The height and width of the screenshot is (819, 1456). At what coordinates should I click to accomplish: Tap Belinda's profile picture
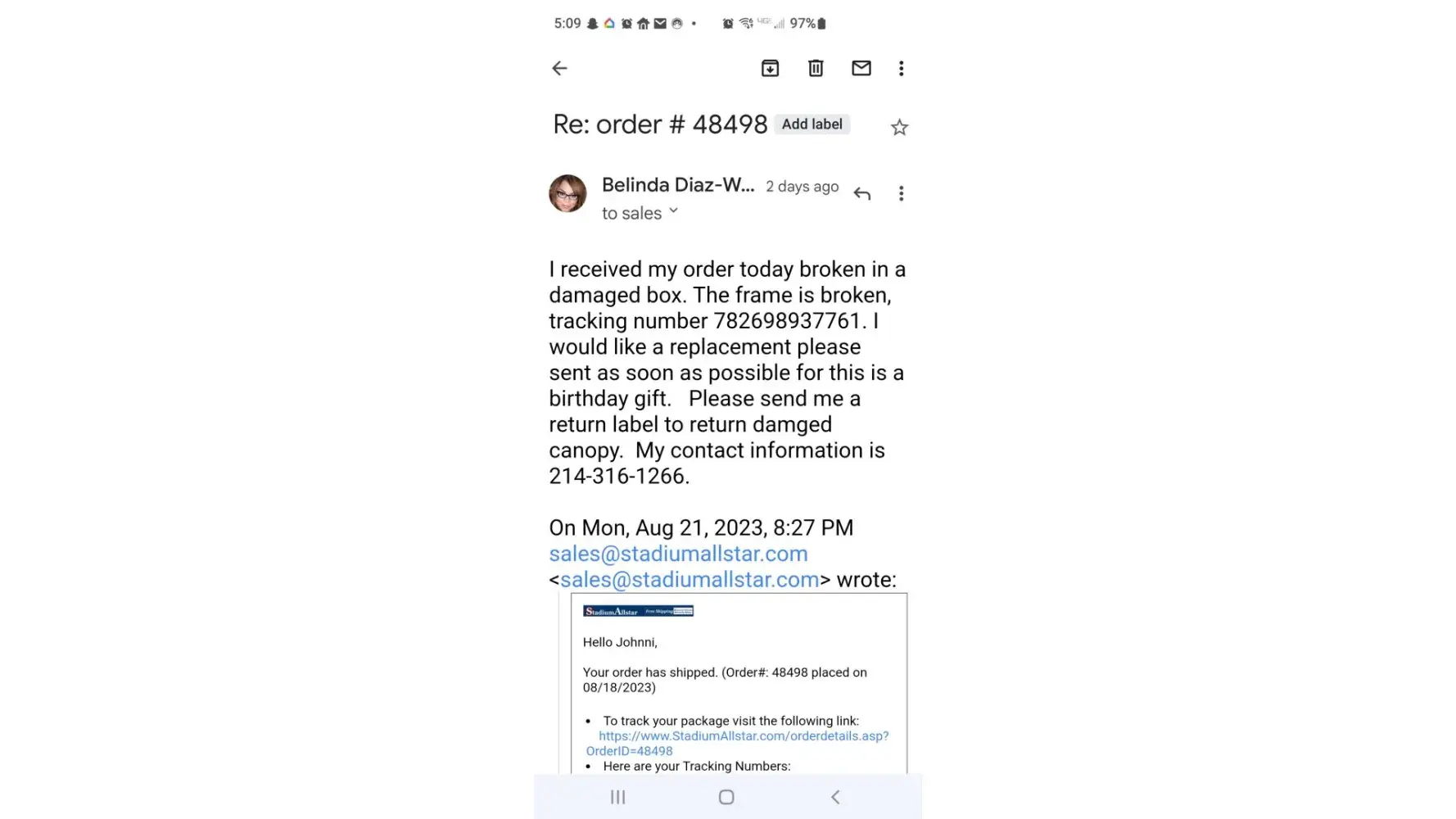coord(567,193)
